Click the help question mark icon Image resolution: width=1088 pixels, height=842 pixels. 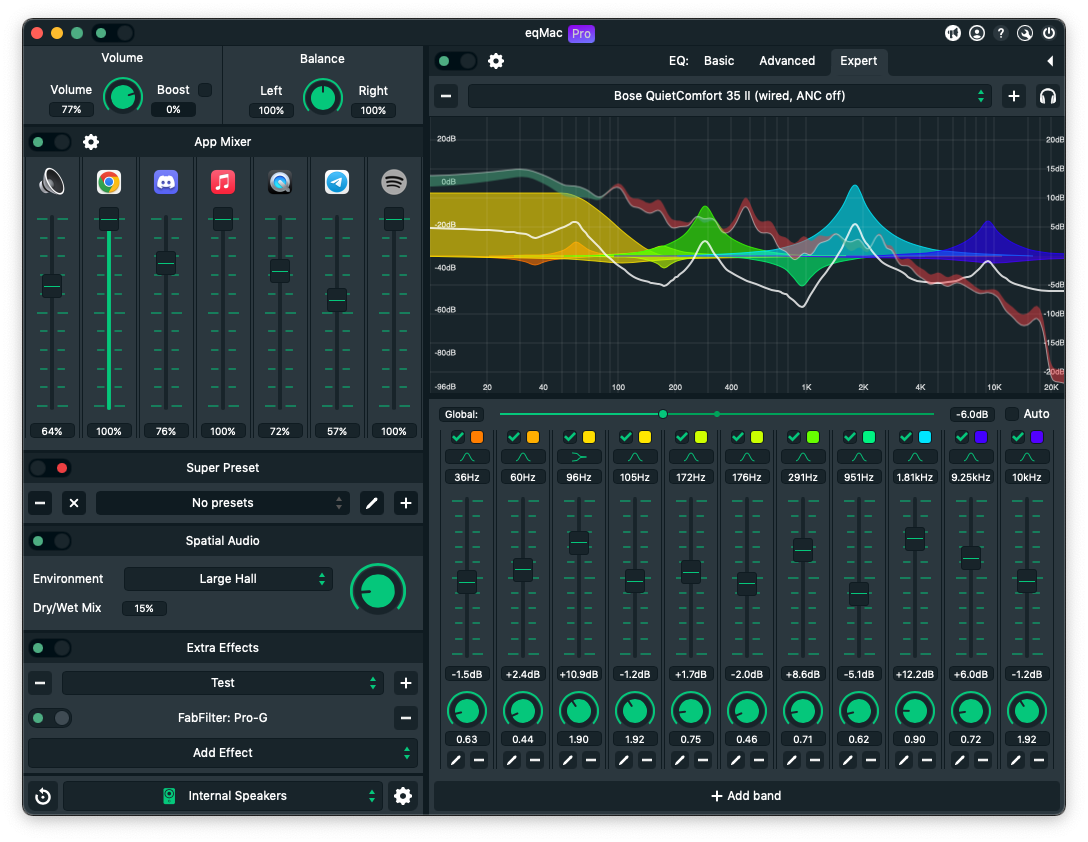(1001, 32)
